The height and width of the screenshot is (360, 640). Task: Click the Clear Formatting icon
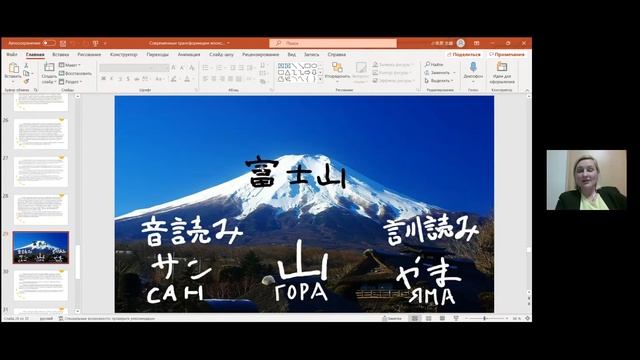pos(192,68)
